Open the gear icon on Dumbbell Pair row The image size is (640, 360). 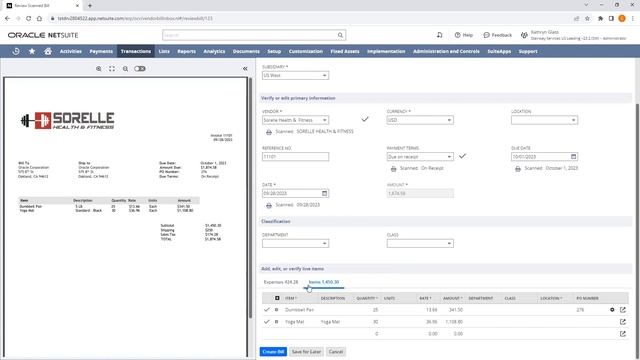click(x=612, y=310)
